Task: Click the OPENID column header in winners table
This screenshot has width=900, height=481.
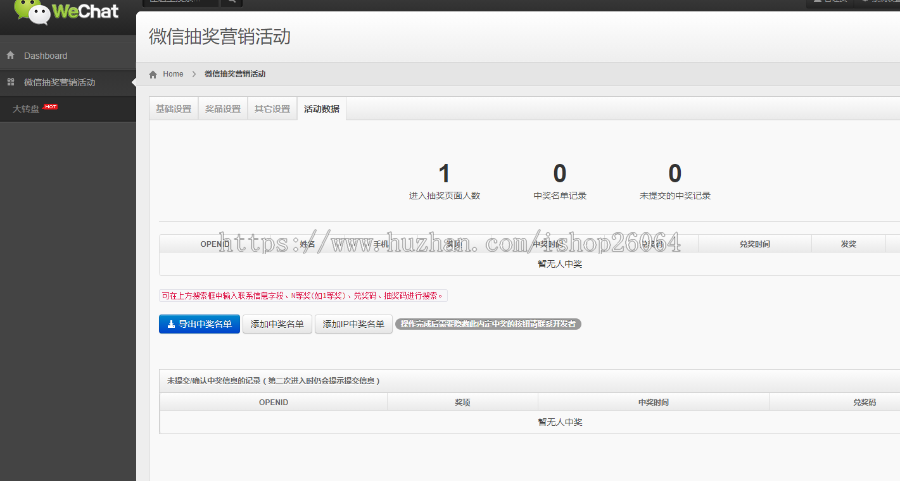Action: pos(215,244)
